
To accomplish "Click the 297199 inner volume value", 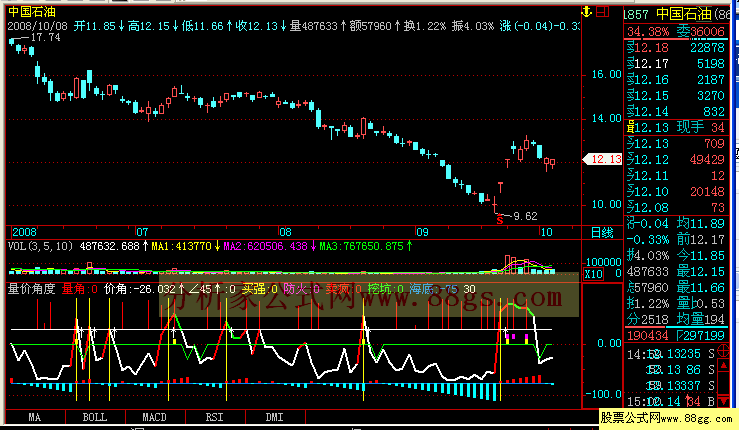I will (700, 336).
